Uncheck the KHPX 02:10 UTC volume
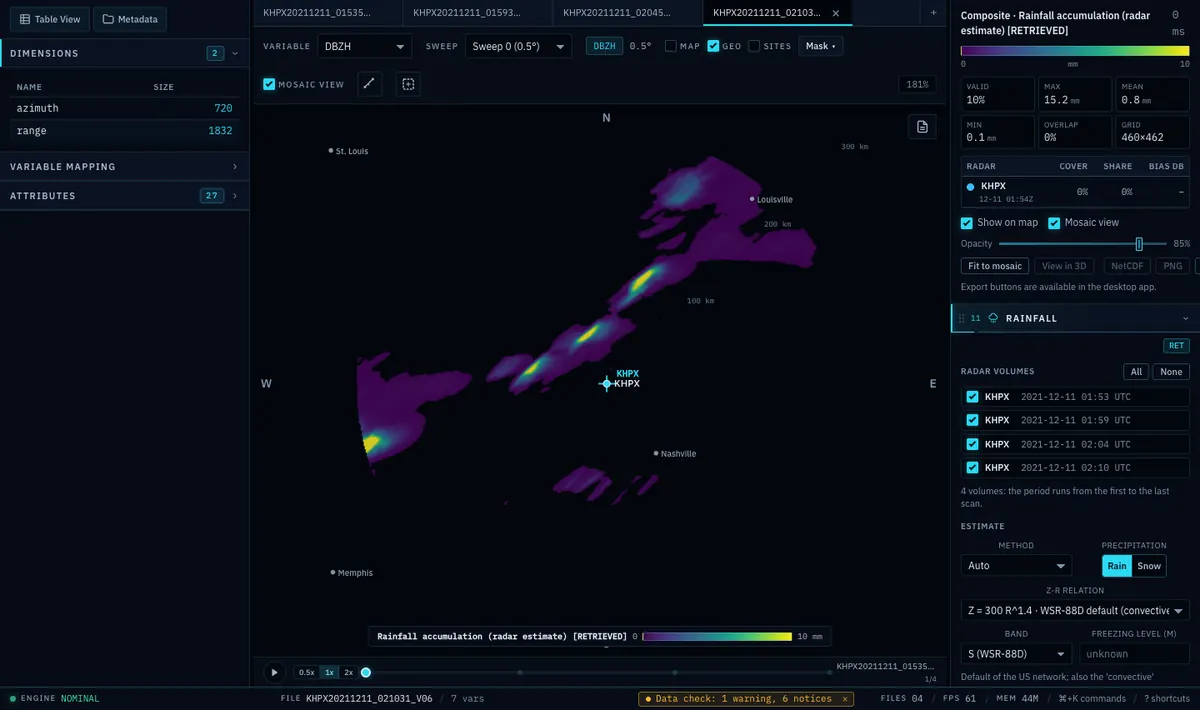 pyautogui.click(x=972, y=467)
